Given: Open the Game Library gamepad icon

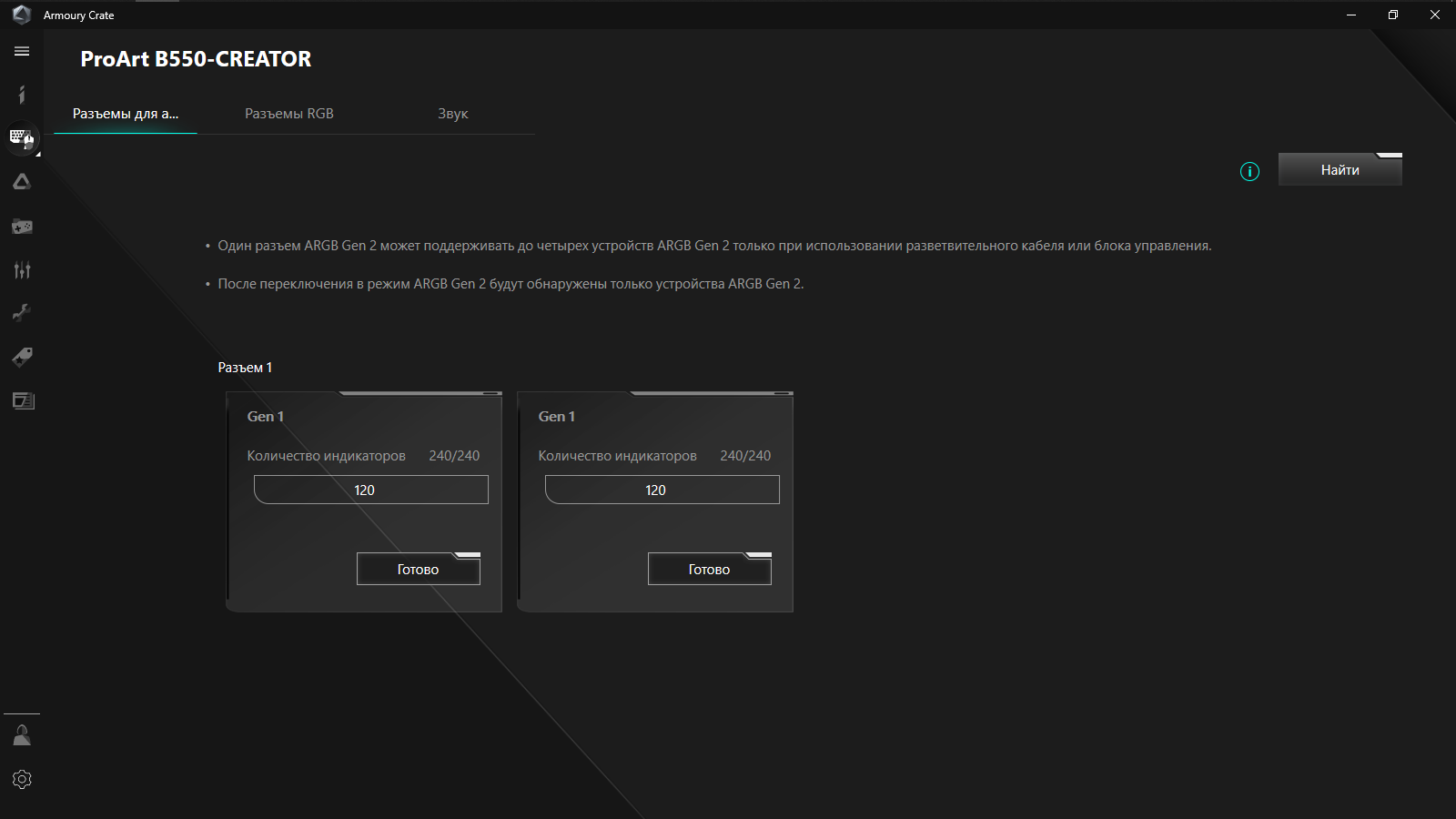Looking at the screenshot, I should (x=22, y=226).
